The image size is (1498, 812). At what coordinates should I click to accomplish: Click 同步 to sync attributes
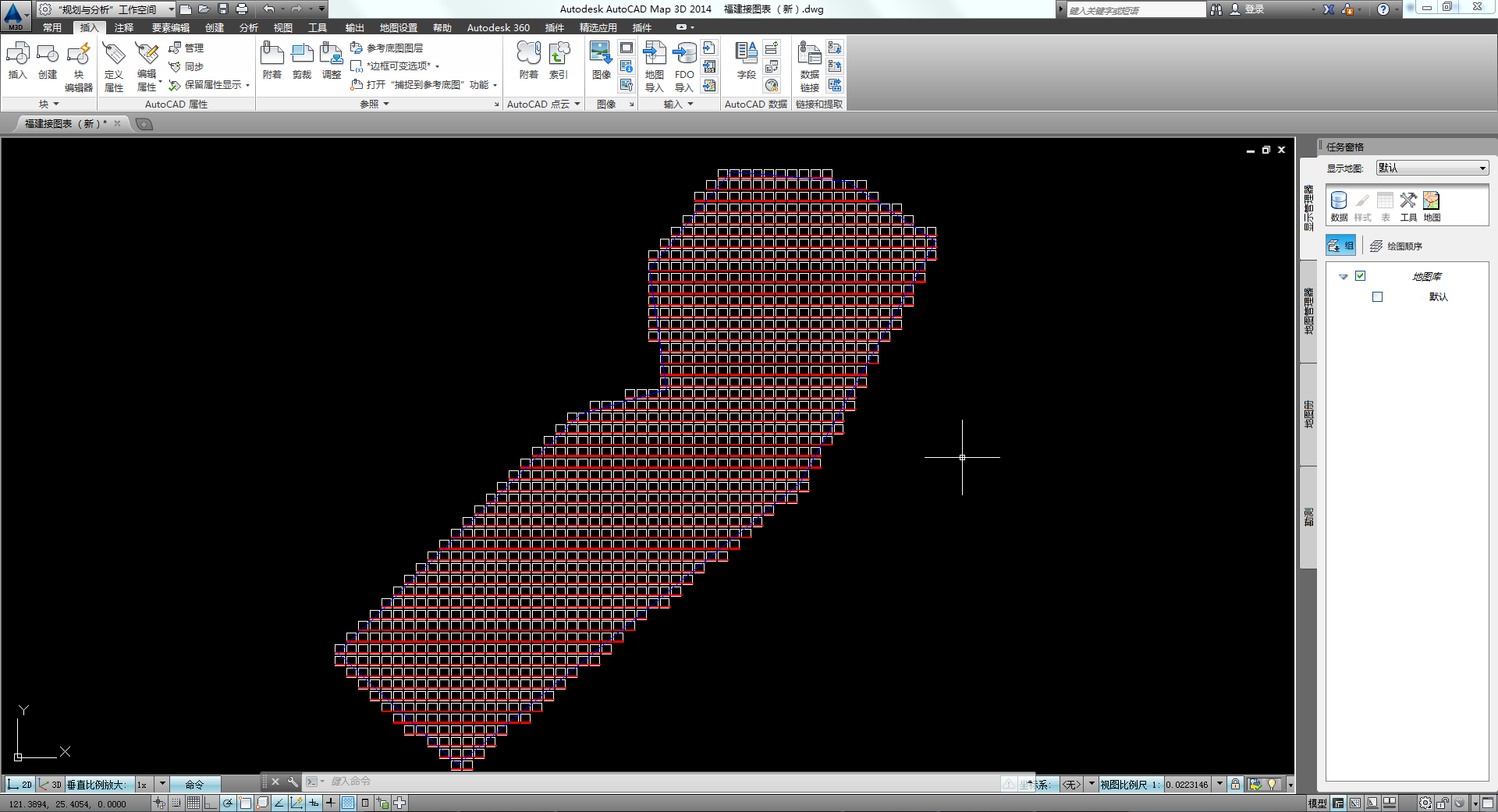[x=186, y=66]
